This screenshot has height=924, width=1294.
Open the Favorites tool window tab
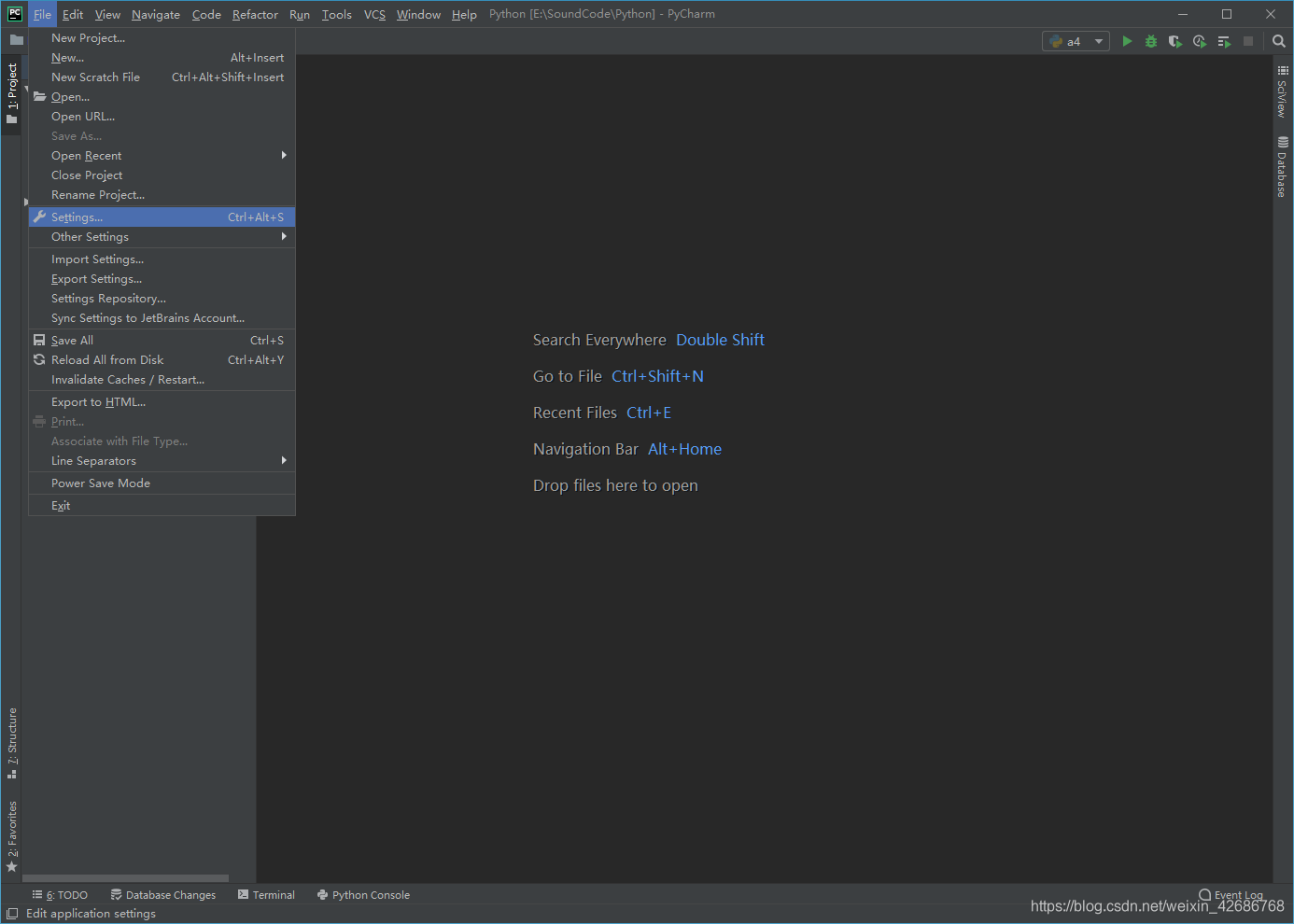[x=11, y=836]
